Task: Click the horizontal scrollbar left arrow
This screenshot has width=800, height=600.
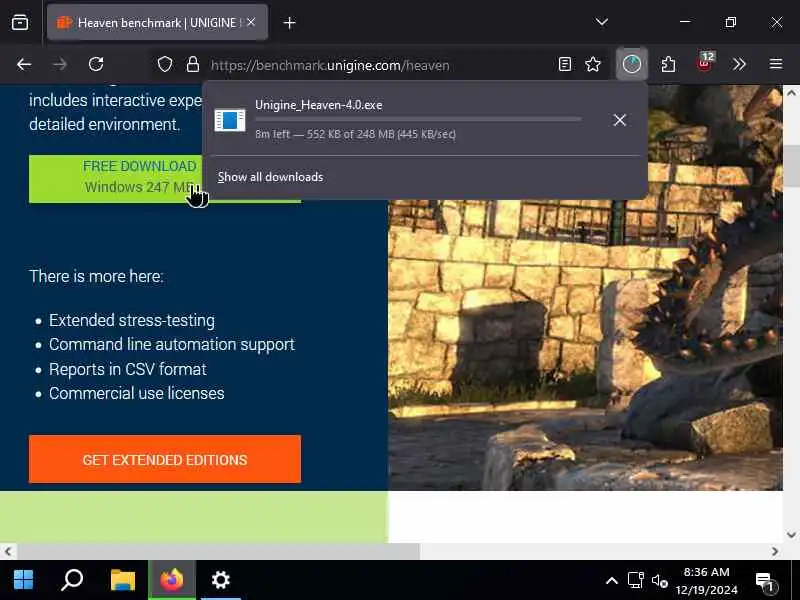Action: [8, 552]
